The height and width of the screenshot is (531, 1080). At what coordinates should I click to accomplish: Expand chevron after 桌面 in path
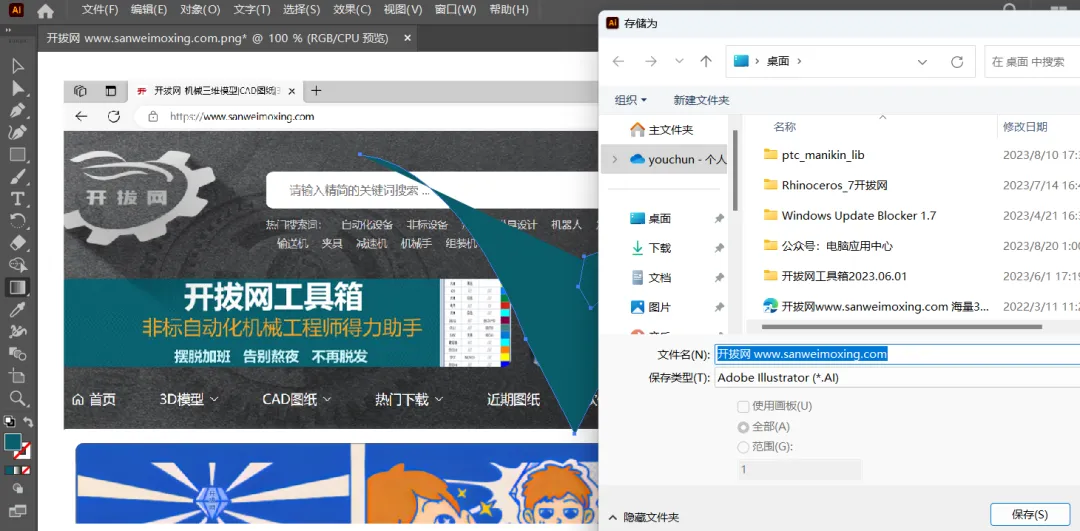click(x=799, y=61)
